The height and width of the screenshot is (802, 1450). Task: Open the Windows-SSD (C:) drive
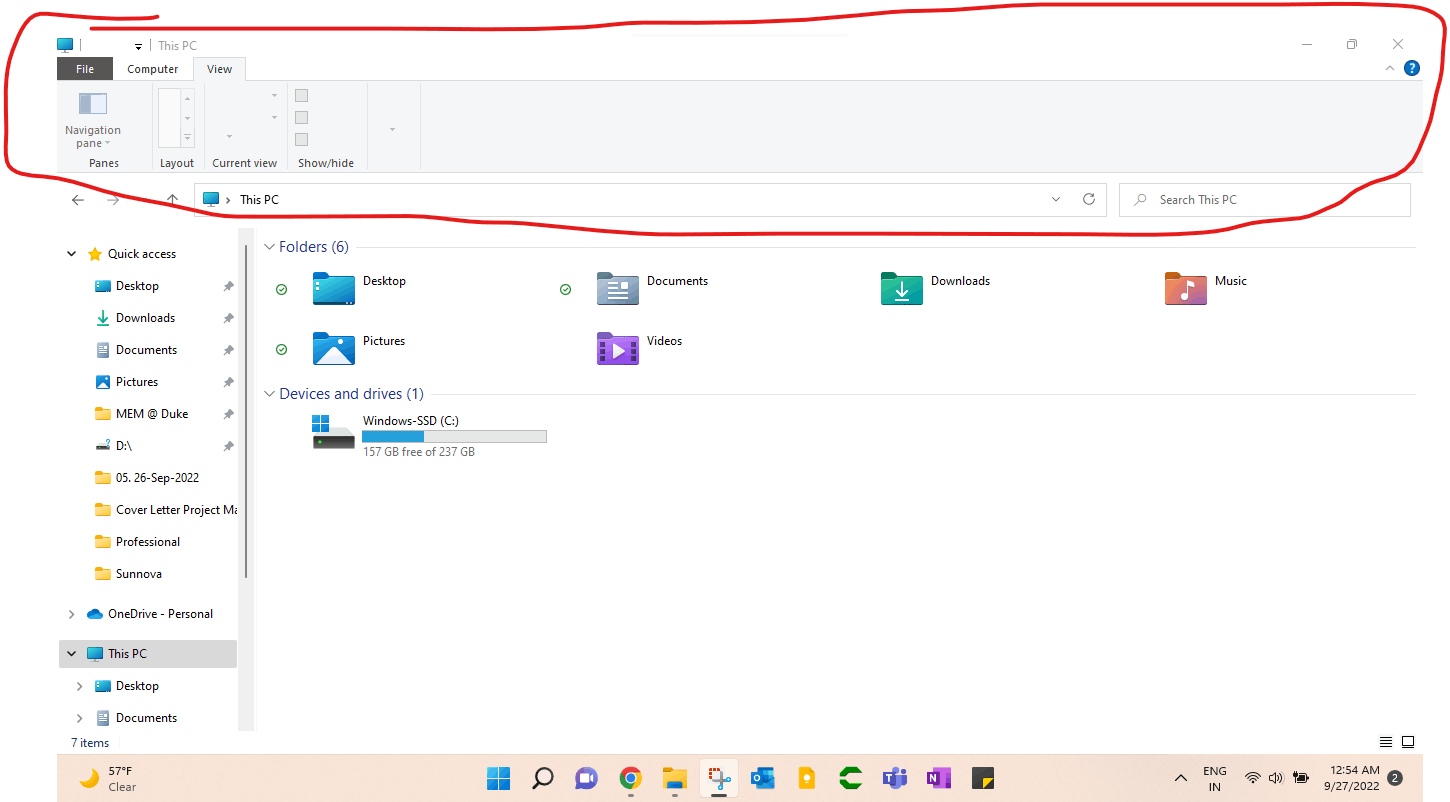tap(410, 420)
